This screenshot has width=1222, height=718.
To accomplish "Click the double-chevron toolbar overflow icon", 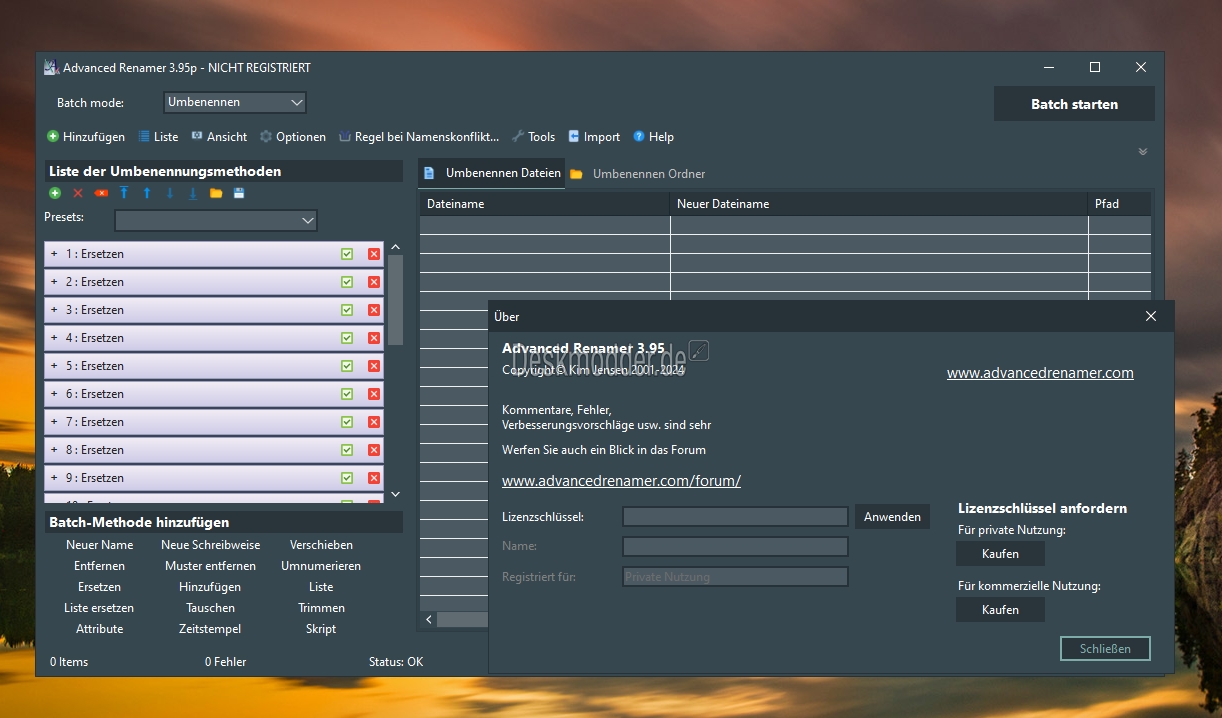I will [1143, 152].
